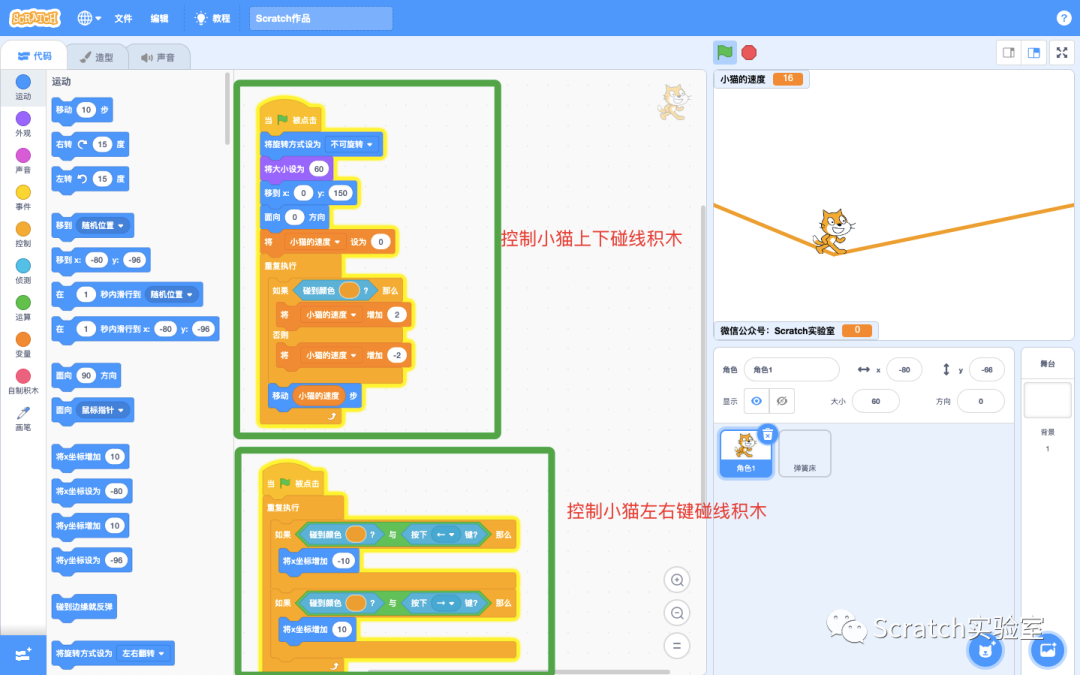
Task: Click the Scratch作品 project title field
Action: 320,17
